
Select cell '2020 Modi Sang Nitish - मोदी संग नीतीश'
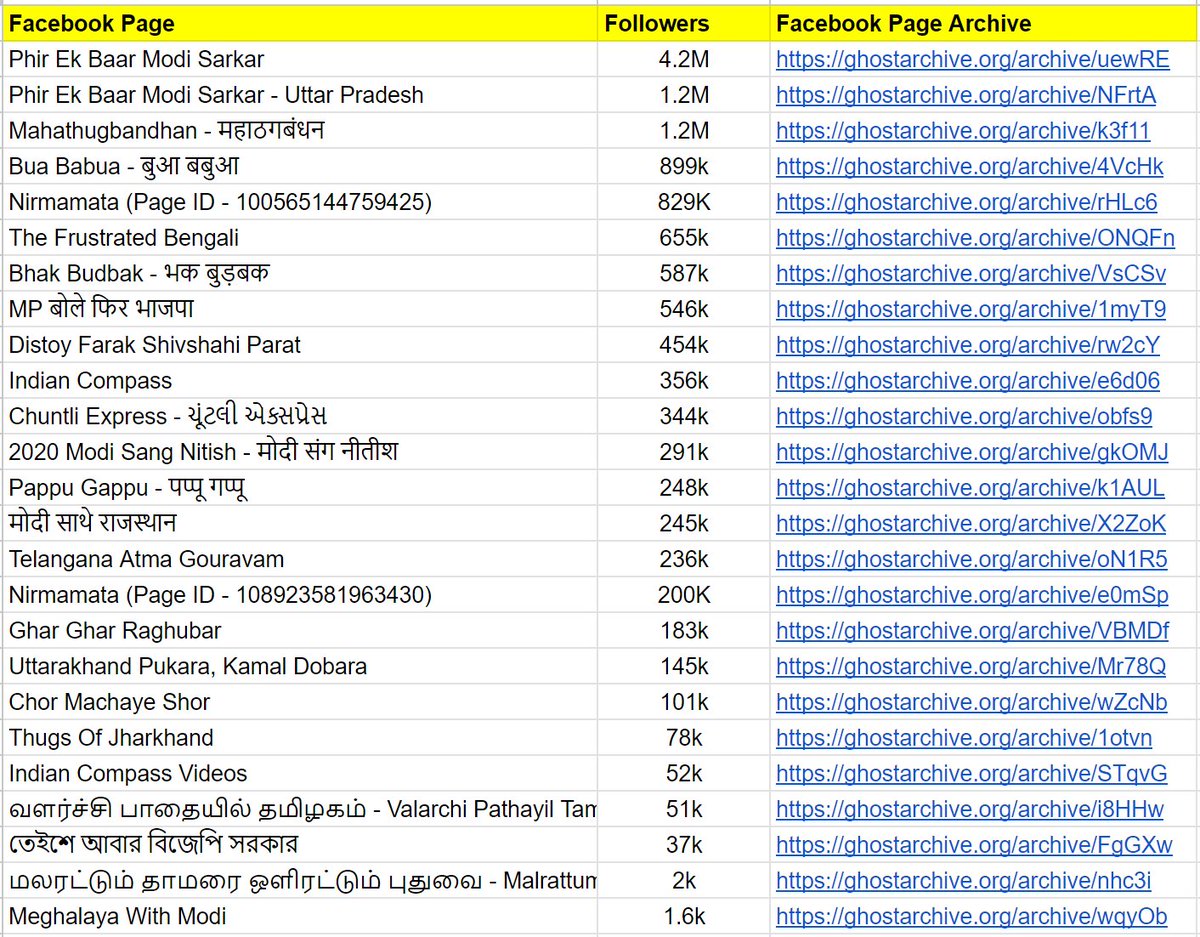[299, 452]
